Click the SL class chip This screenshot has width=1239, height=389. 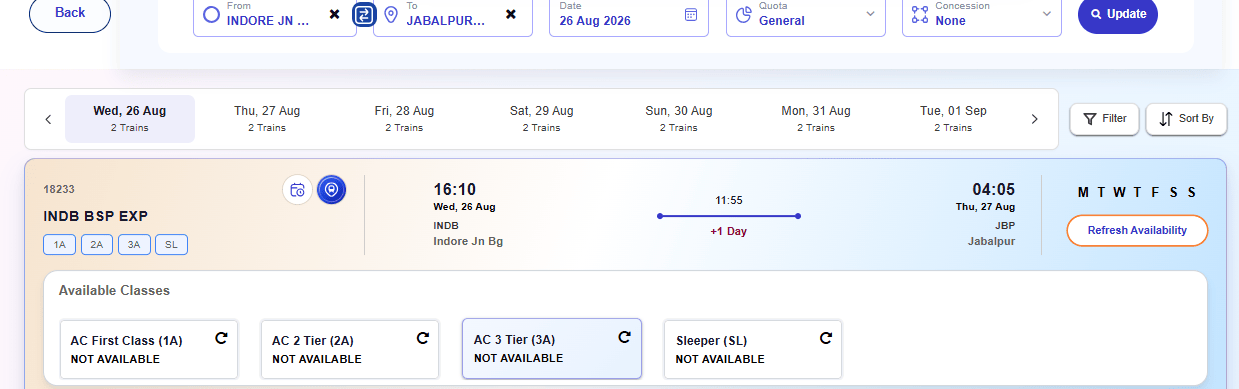pyautogui.click(x=171, y=244)
